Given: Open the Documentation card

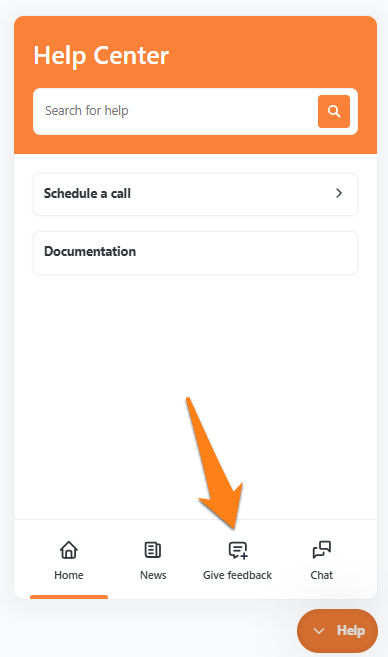Looking at the screenshot, I should [x=195, y=253].
